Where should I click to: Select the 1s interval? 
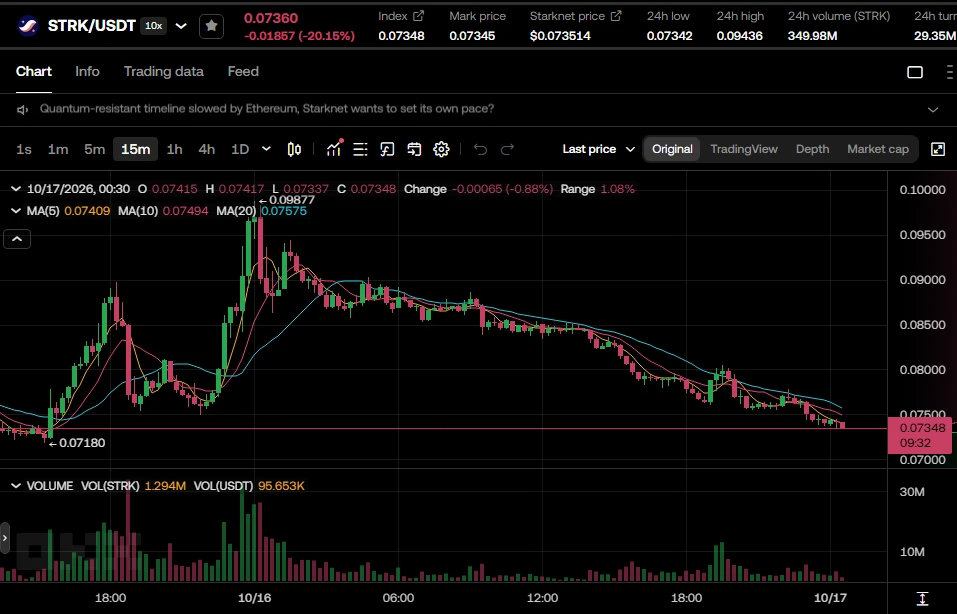coord(24,149)
